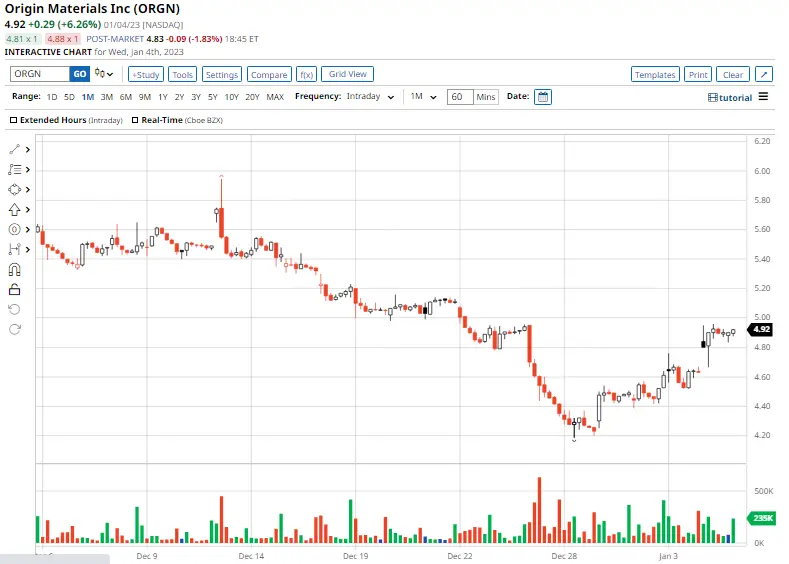
Task: Choose the 9M range
Action: tap(145, 97)
